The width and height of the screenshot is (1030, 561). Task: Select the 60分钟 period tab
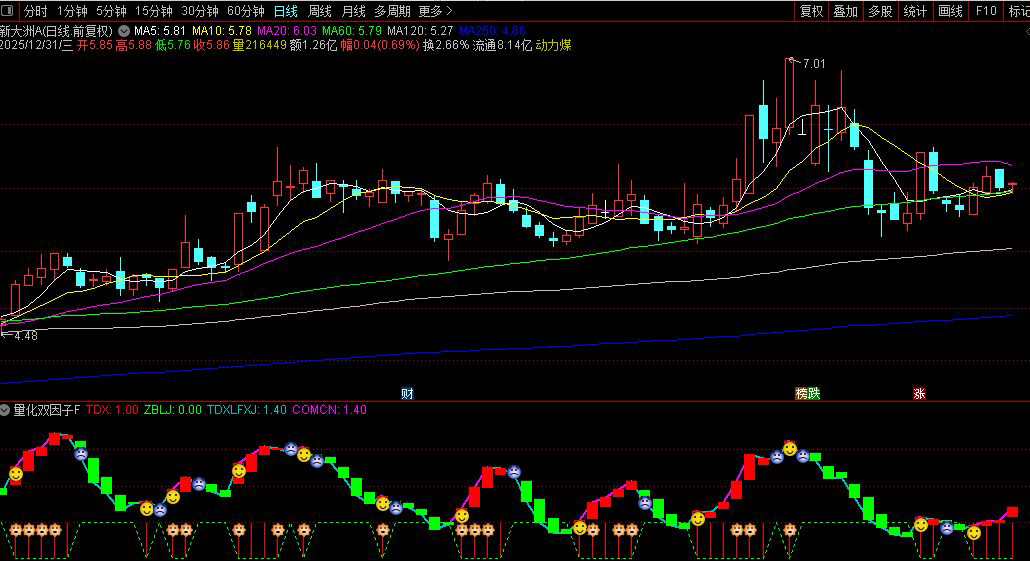(x=246, y=11)
